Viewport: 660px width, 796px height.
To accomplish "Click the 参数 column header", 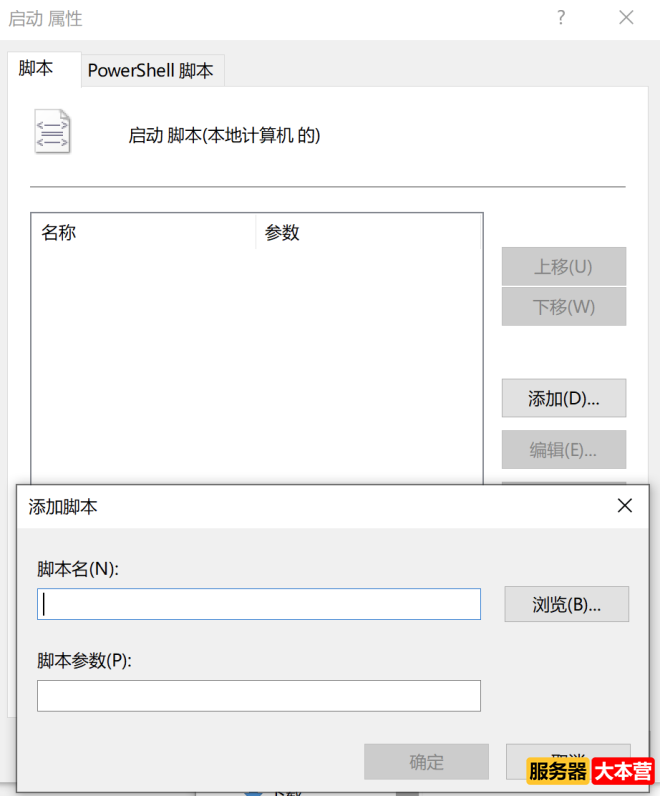I will 368,233.
